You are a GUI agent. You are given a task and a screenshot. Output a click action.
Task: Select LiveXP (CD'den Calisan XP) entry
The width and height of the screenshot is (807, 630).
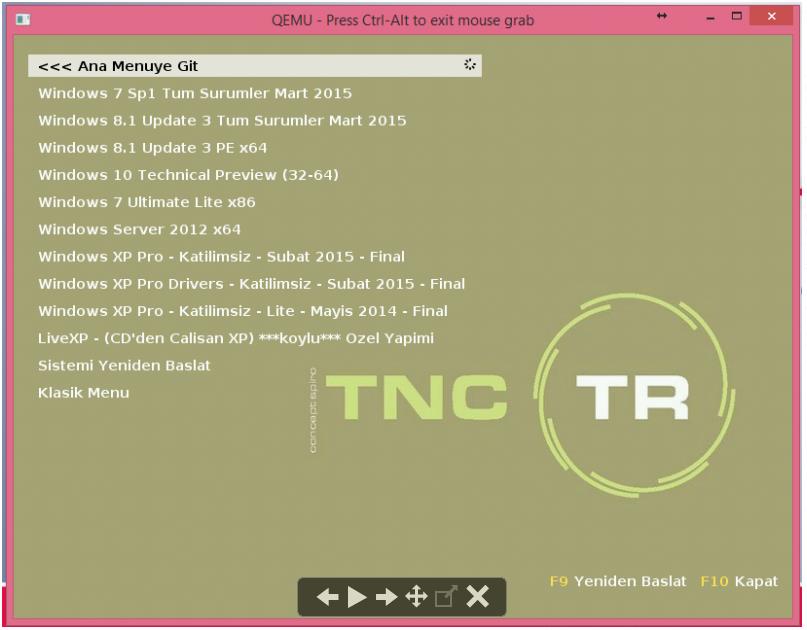coord(236,338)
